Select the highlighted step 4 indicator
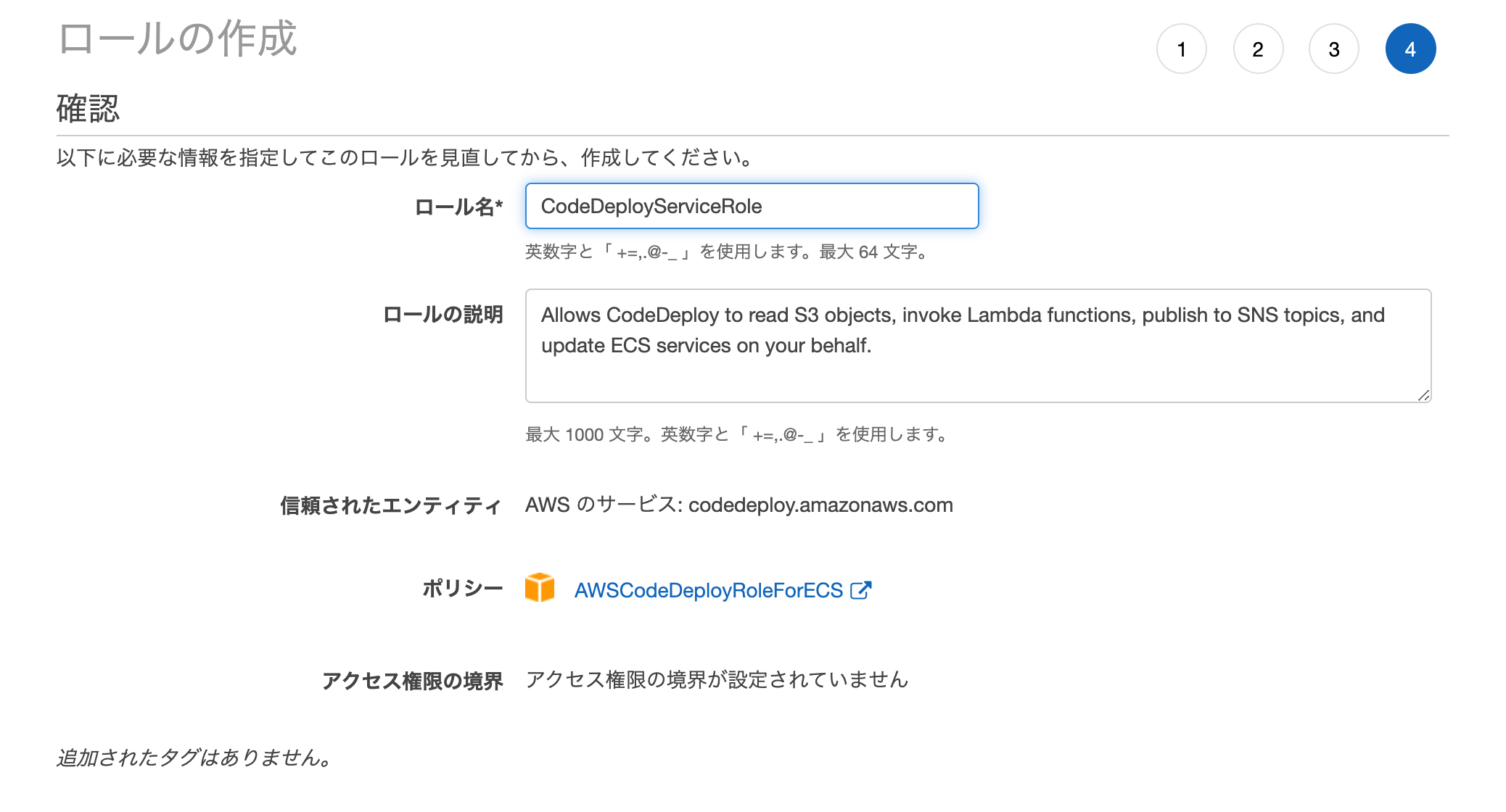 1410,49
